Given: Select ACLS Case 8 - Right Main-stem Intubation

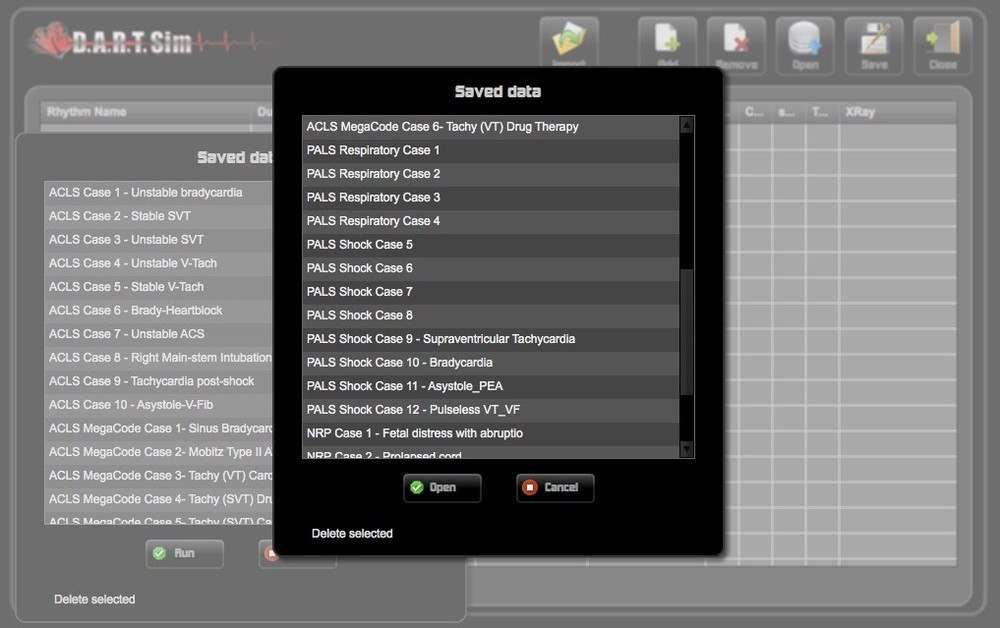Looking at the screenshot, I should tap(159, 358).
